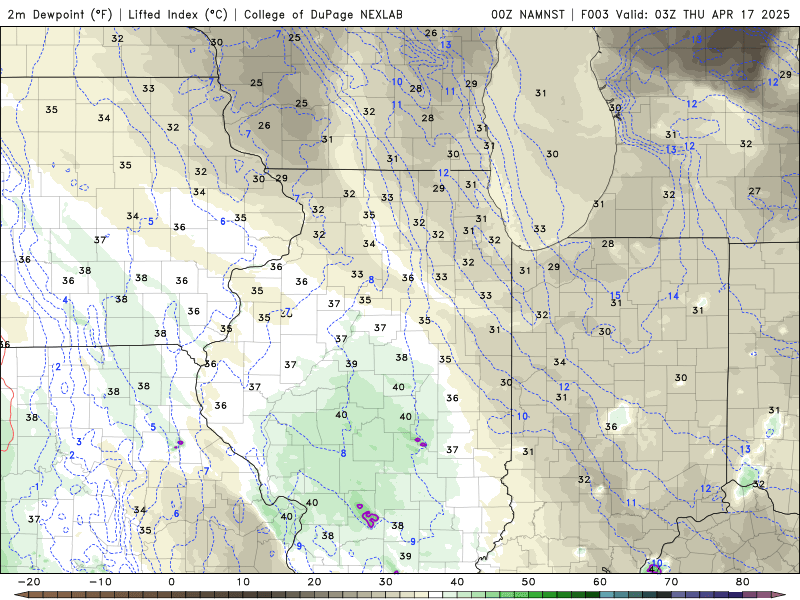This screenshot has height=600, width=800.
Task: Click the blue '14' lifted index contour label
Action: point(673,296)
